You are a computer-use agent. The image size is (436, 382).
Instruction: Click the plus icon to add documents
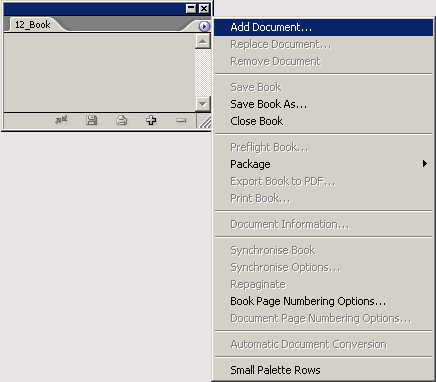[151, 120]
